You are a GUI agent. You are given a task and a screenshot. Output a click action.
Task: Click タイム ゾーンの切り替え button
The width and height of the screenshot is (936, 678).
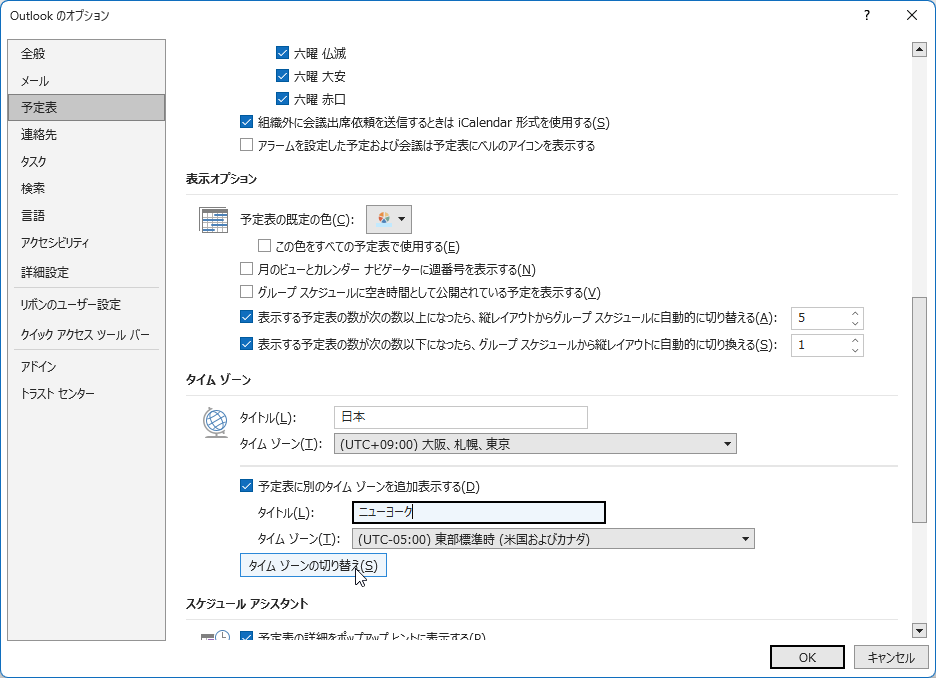pyautogui.click(x=313, y=565)
